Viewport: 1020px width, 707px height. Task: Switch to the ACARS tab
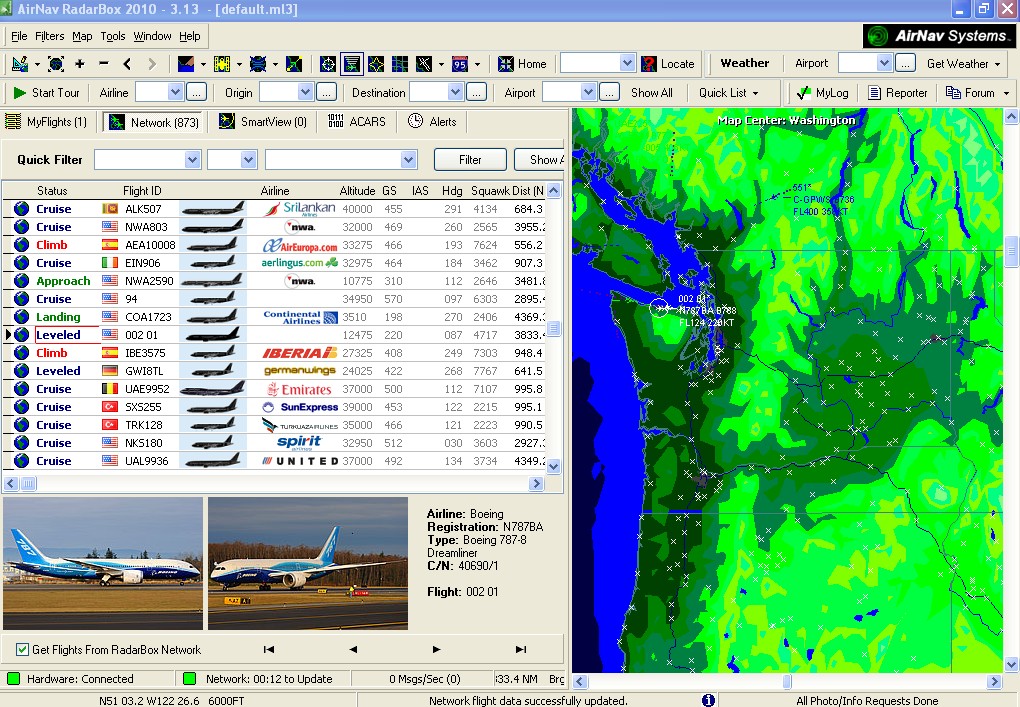pyautogui.click(x=356, y=122)
